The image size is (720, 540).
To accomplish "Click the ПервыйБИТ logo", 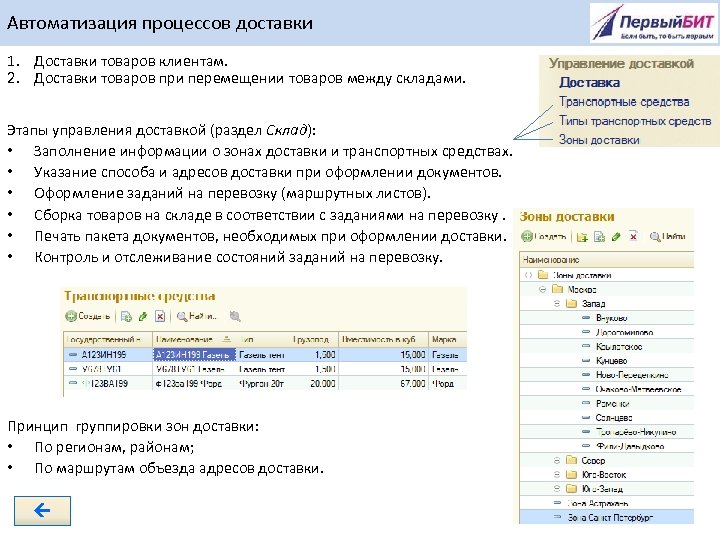I will pos(654,22).
